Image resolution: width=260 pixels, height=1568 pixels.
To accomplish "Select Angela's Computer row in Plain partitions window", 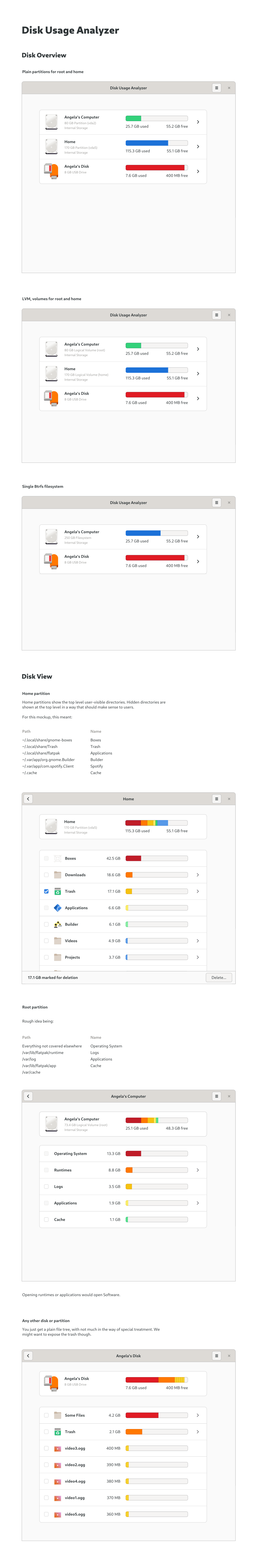I will 123,122.
